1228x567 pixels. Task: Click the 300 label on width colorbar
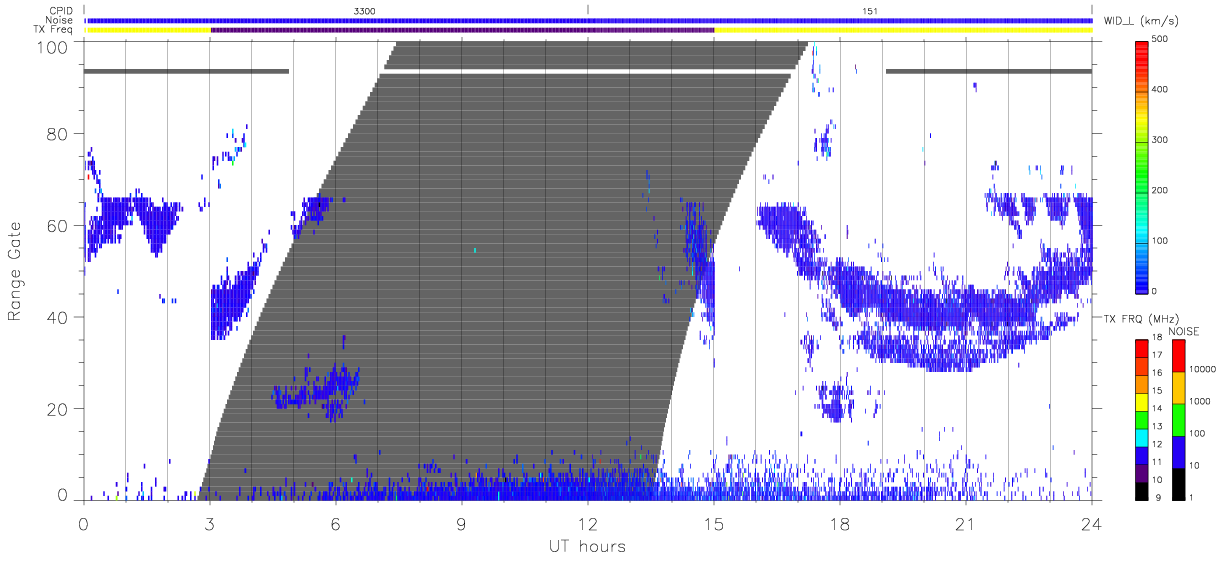click(1160, 139)
